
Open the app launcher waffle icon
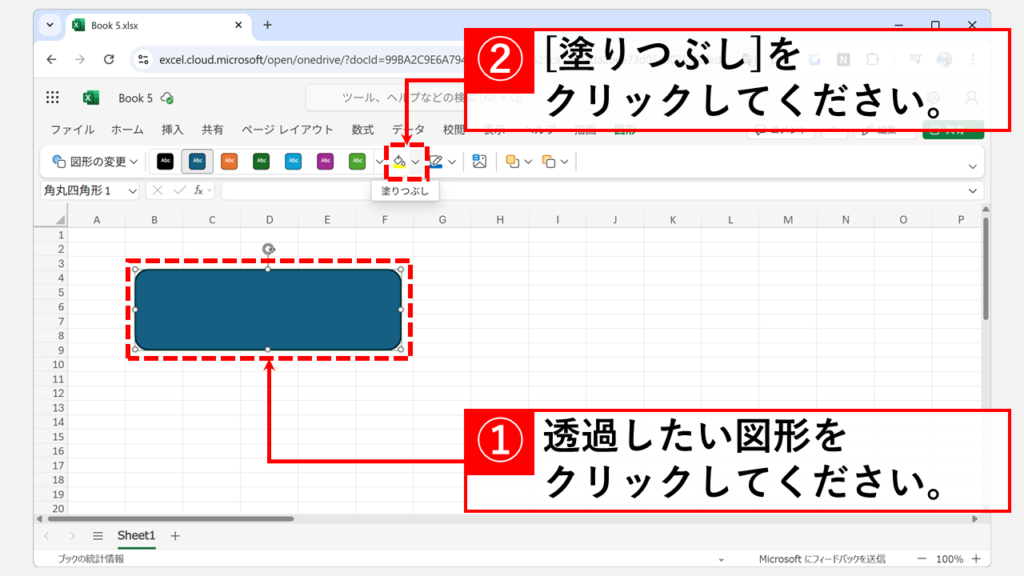(x=53, y=98)
